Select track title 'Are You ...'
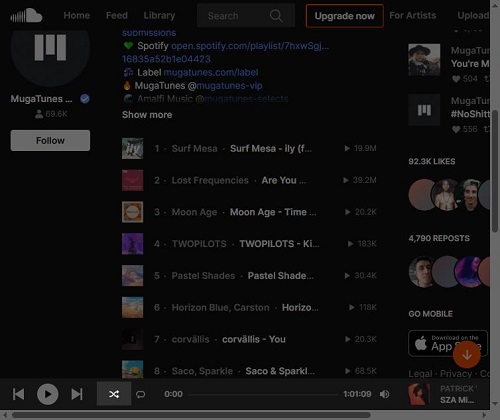500x420 pixels. click(x=284, y=180)
